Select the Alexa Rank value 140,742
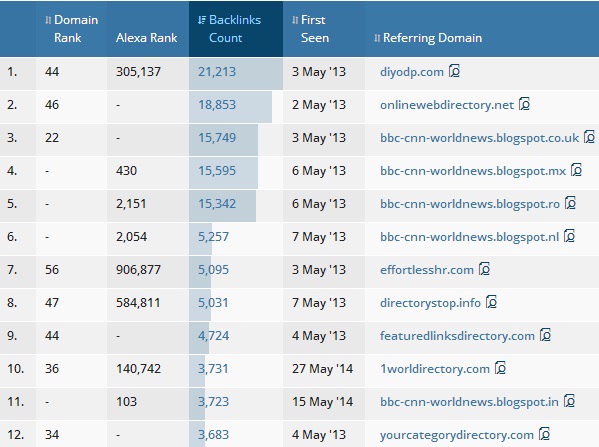 point(138,369)
